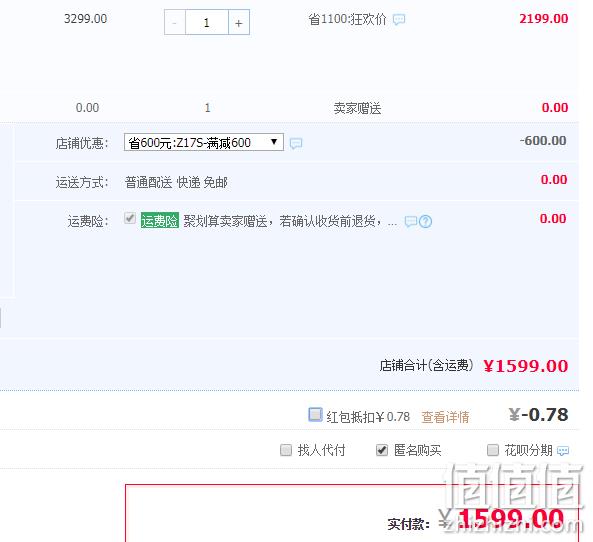Image resolution: width=593 pixels, height=542 pixels.
Task: Toggle the 运费险 checkbox
Action: click(130, 218)
